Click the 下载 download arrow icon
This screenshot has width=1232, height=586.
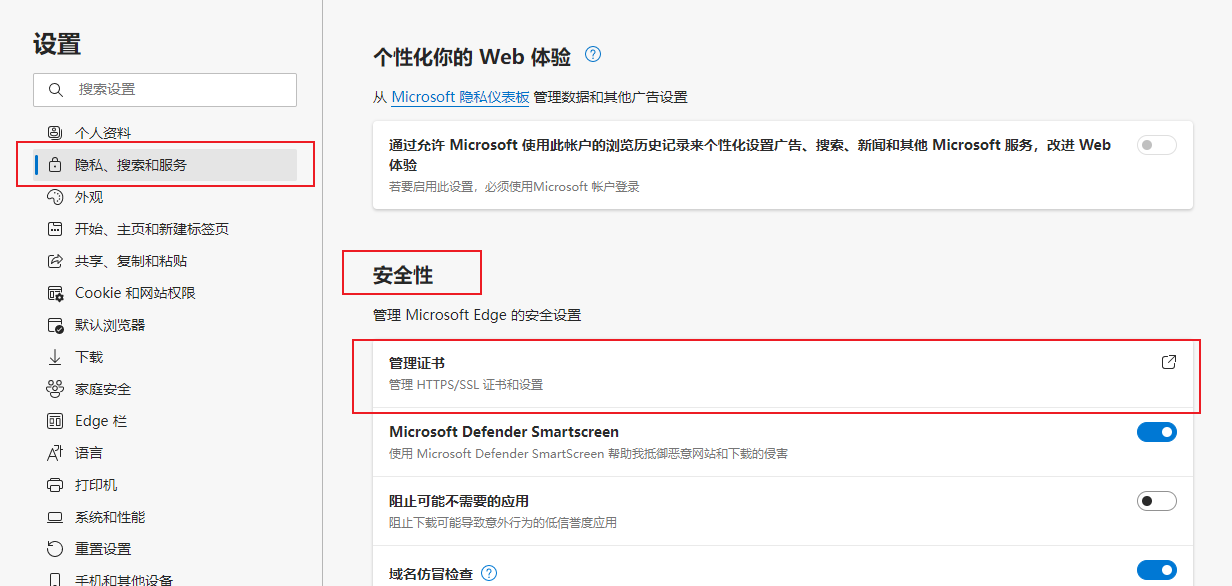55,357
